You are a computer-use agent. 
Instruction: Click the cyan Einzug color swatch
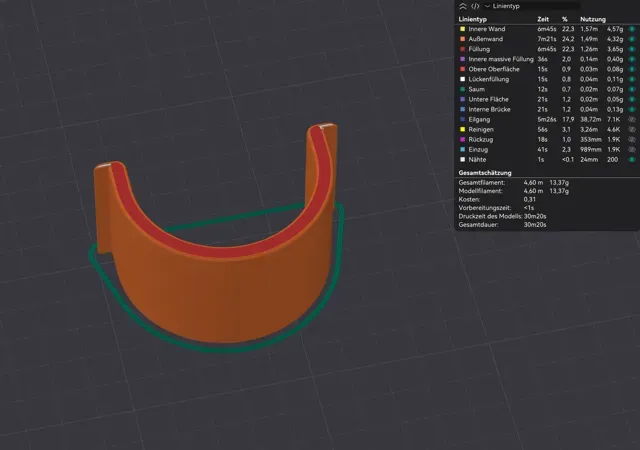462,149
